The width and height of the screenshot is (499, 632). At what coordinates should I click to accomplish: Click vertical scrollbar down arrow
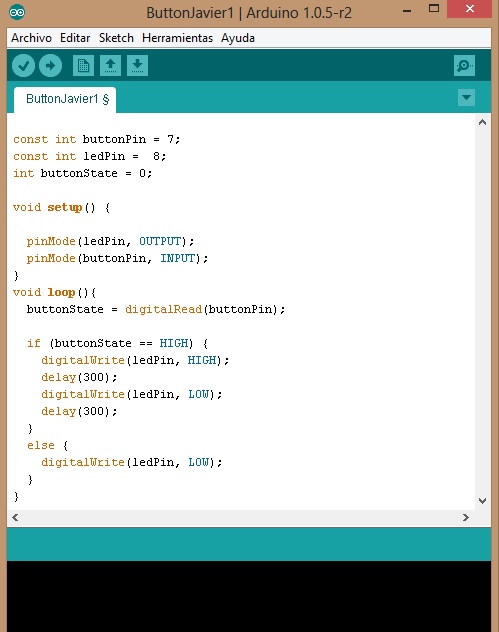click(x=482, y=501)
